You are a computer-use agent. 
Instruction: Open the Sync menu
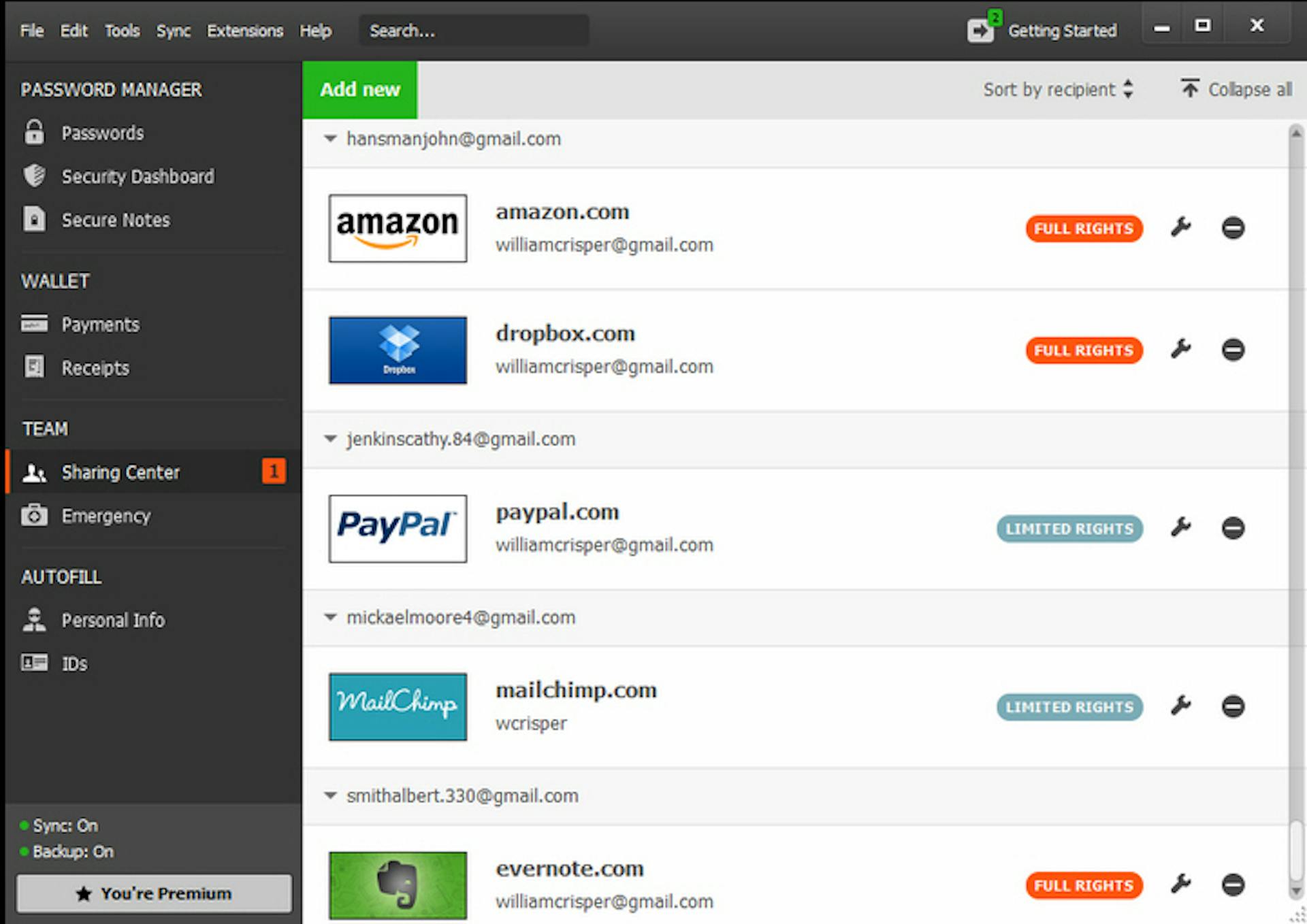pyautogui.click(x=174, y=31)
